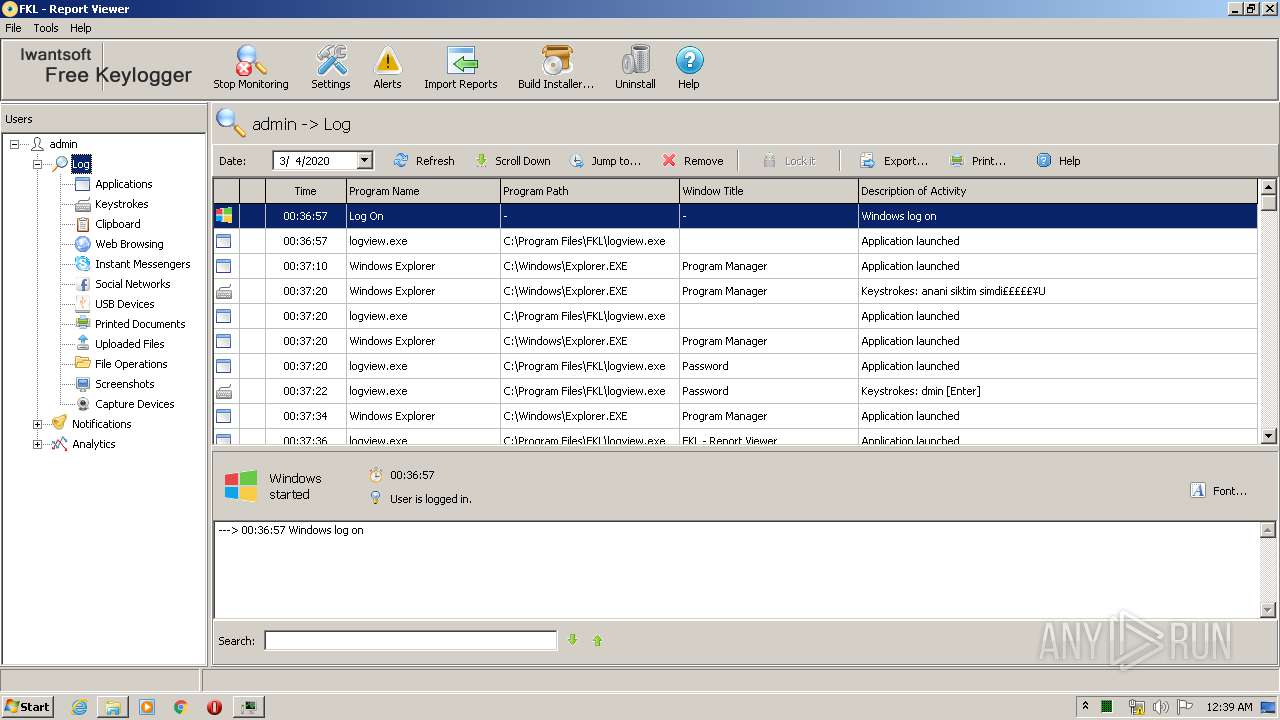Screen dimensions: 1280x720
Task: Open the file explorer taskbar icon
Action: tap(113, 706)
